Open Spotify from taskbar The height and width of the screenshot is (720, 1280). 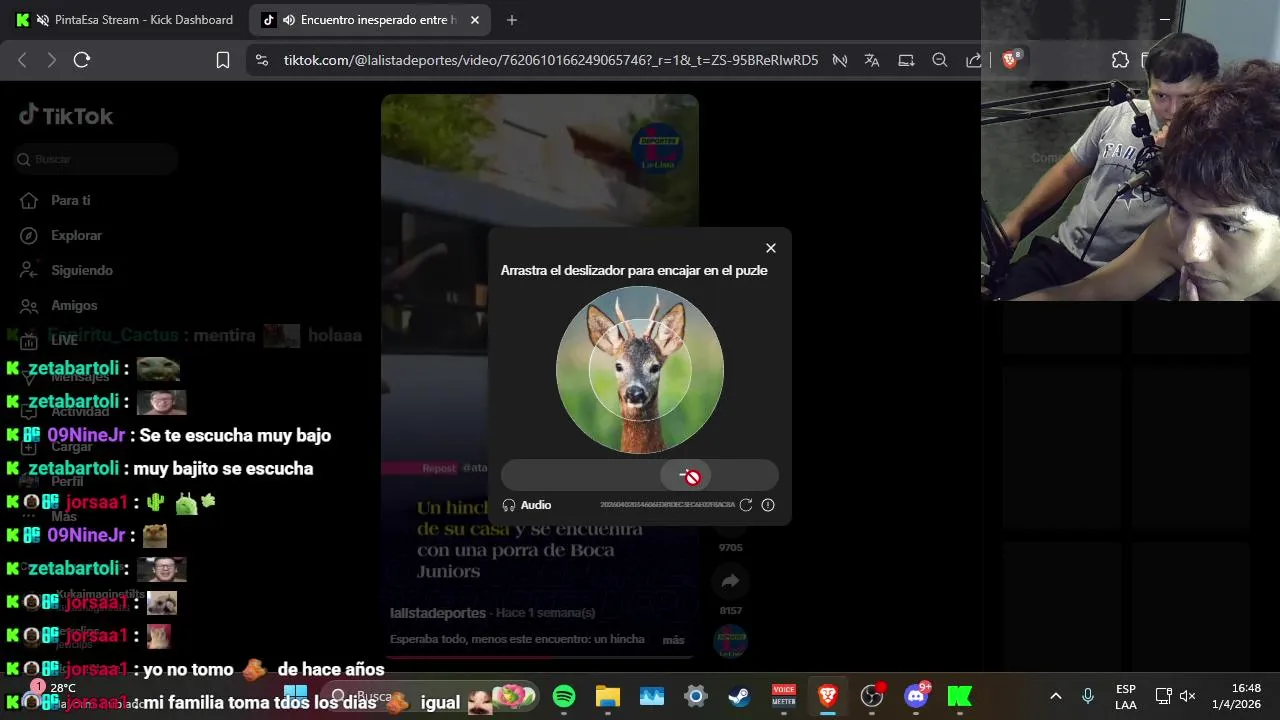[564, 696]
